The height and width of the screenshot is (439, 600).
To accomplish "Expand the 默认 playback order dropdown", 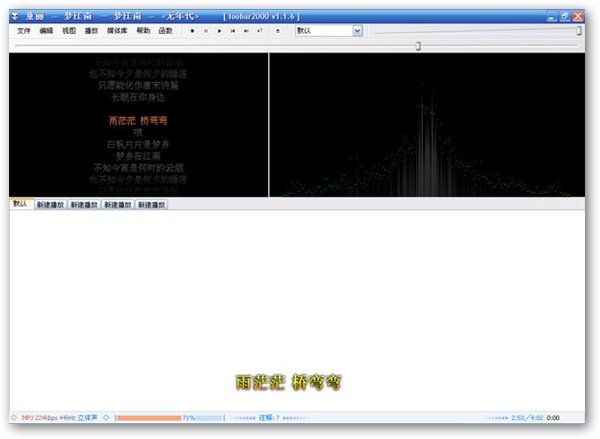I will pyautogui.click(x=357, y=31).
